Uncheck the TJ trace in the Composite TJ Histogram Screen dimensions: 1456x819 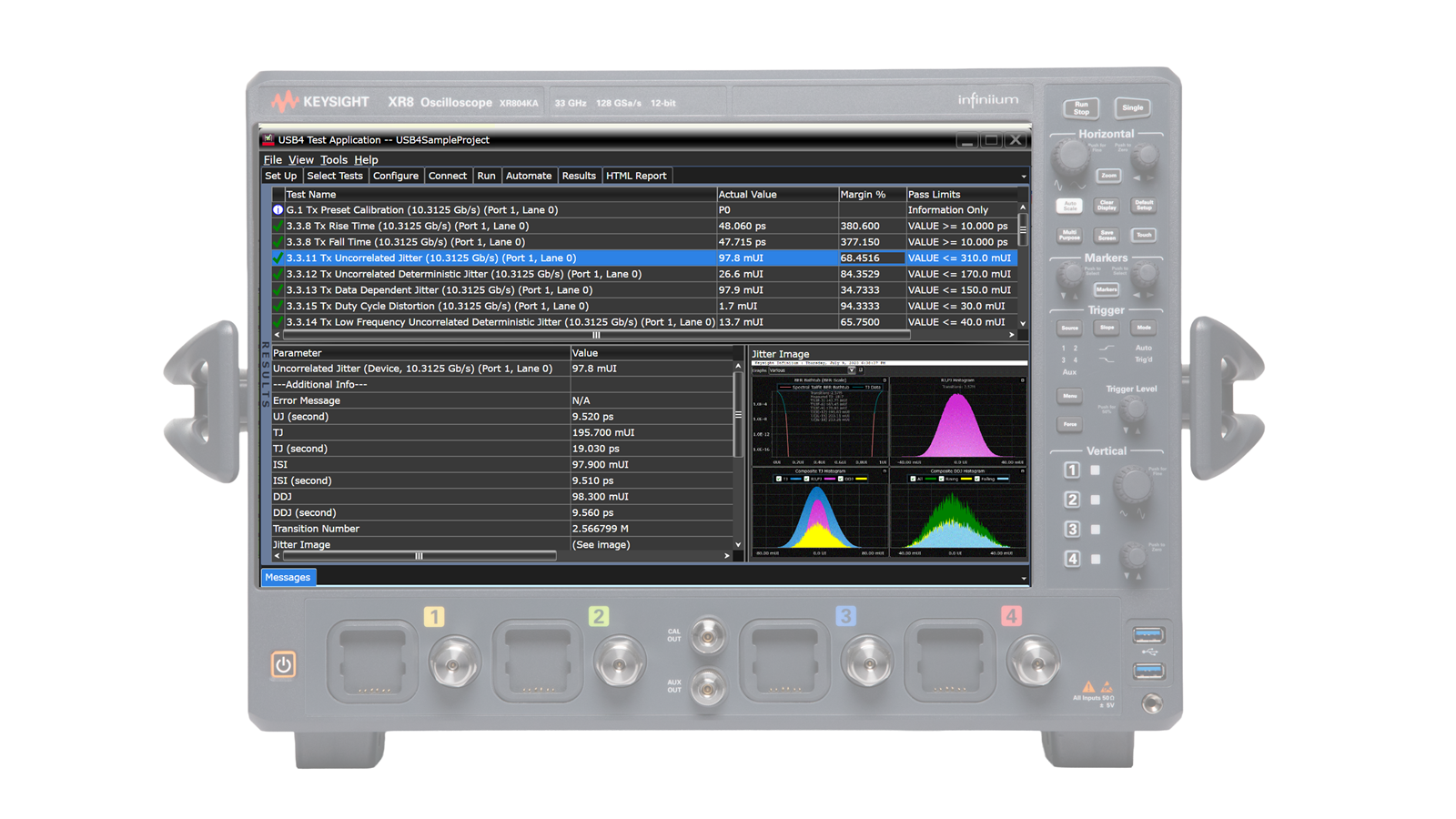click(778, 479)
